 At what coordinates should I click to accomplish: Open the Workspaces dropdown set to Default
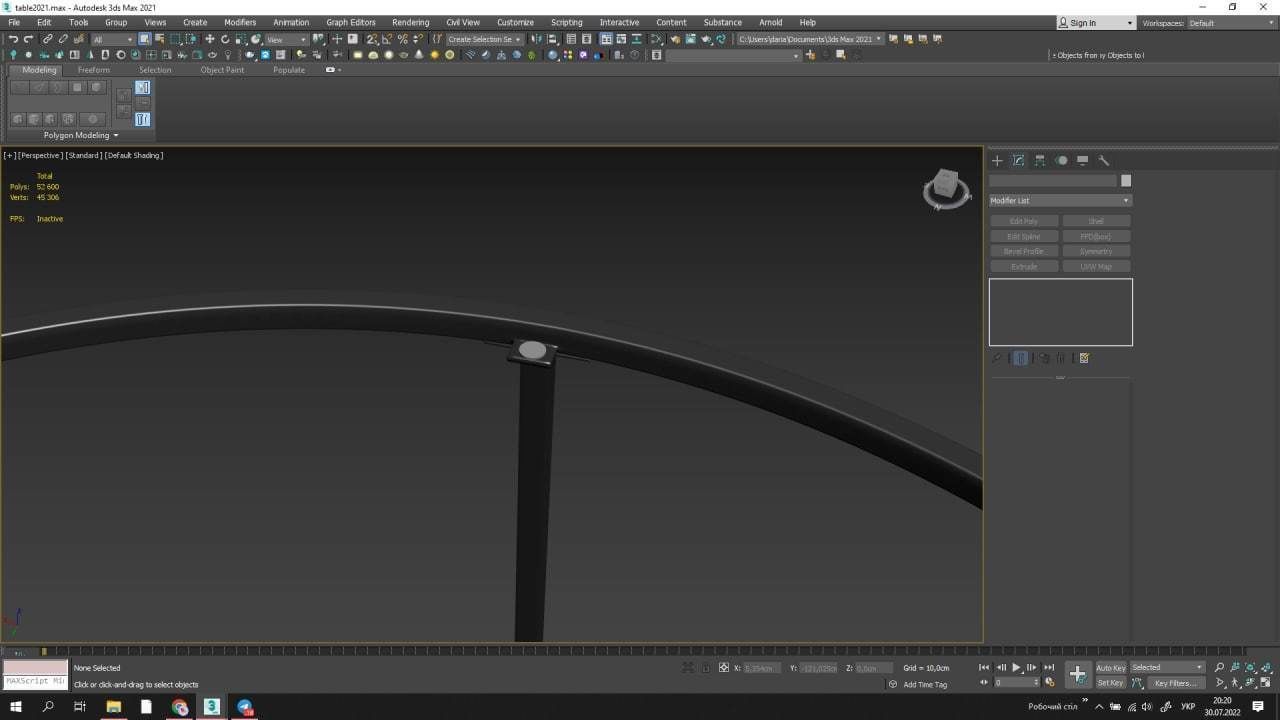1231,23
